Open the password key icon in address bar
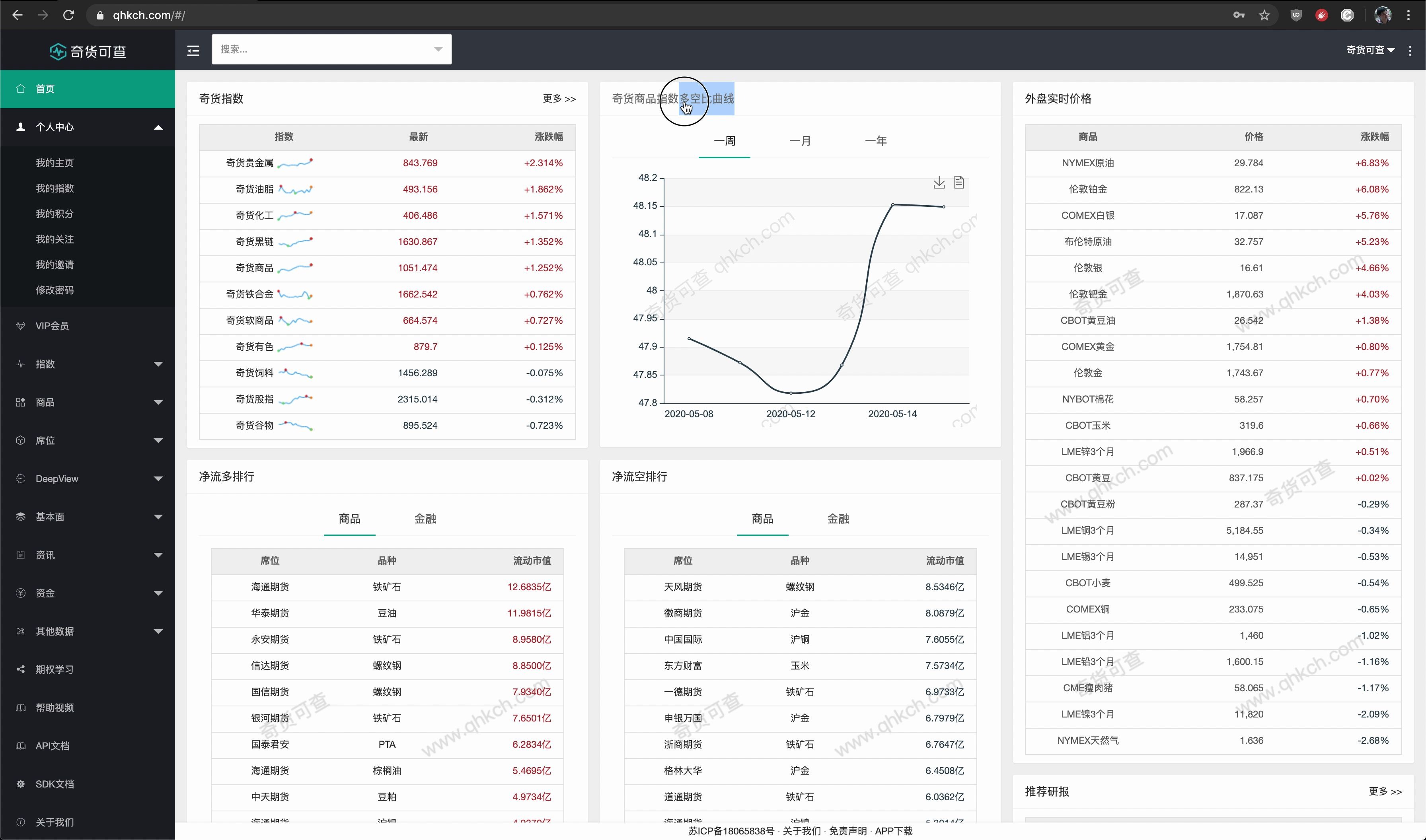Image resolution: width=1426 pixels, height=840 pixels. coord(1239,15)
